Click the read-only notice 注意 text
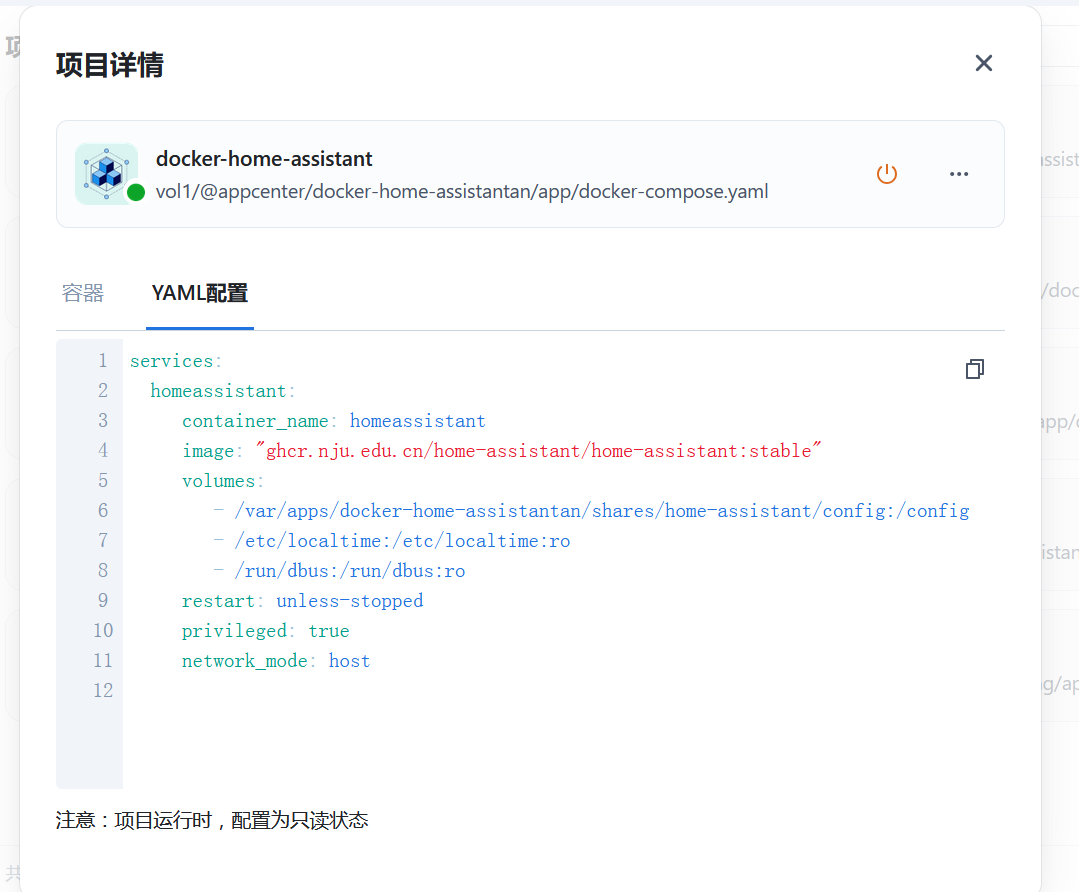 pyautogui.click(x=212, y=820)
